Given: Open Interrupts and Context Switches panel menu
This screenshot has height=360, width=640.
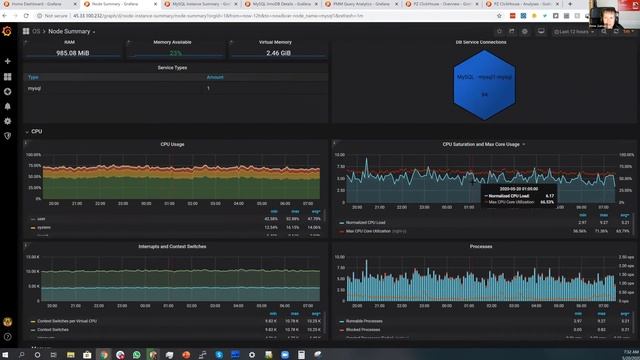Looking at the screenshot, I should [x=172, y=247].
